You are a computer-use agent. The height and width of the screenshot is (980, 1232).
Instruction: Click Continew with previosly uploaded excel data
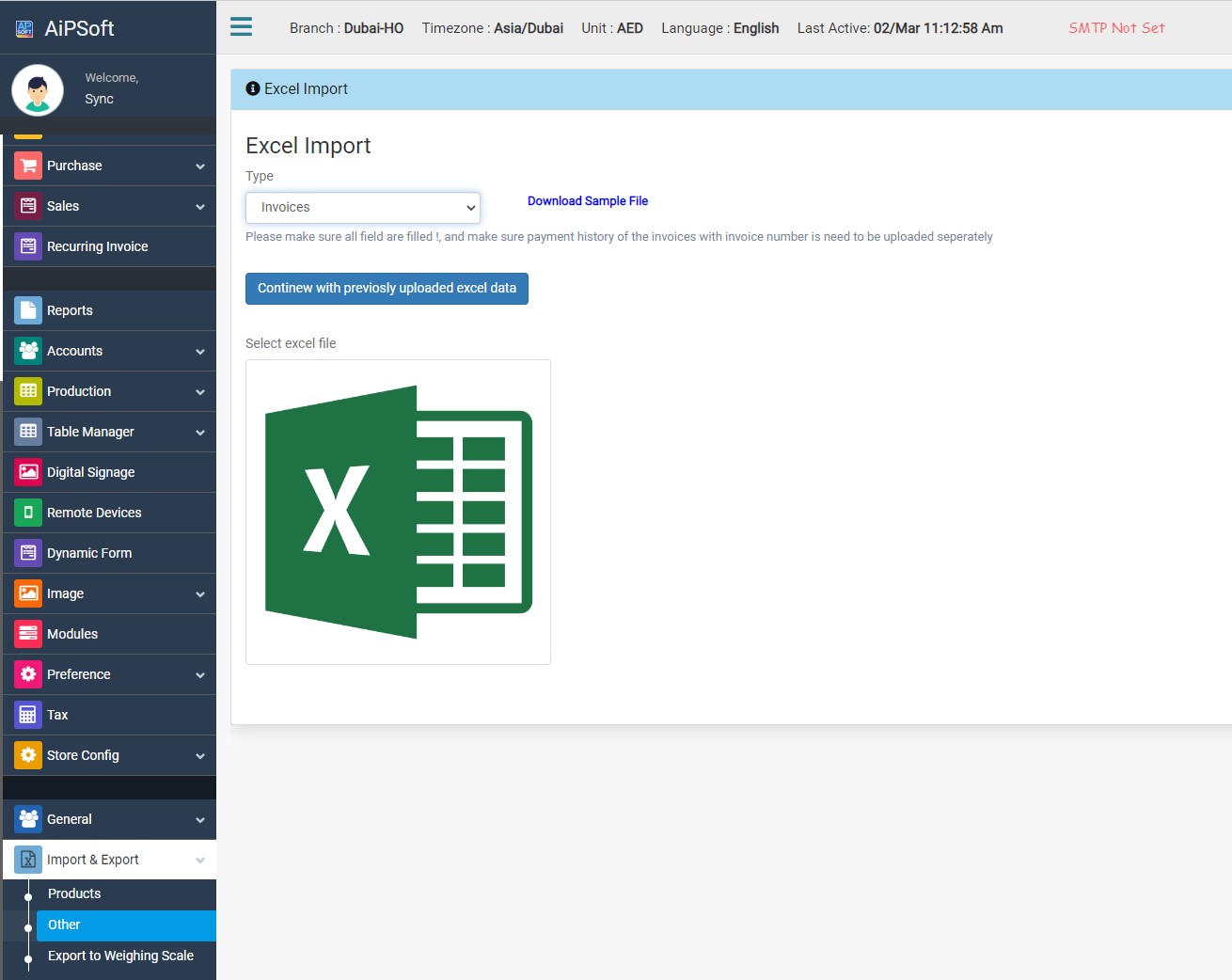tap(387, 289)
